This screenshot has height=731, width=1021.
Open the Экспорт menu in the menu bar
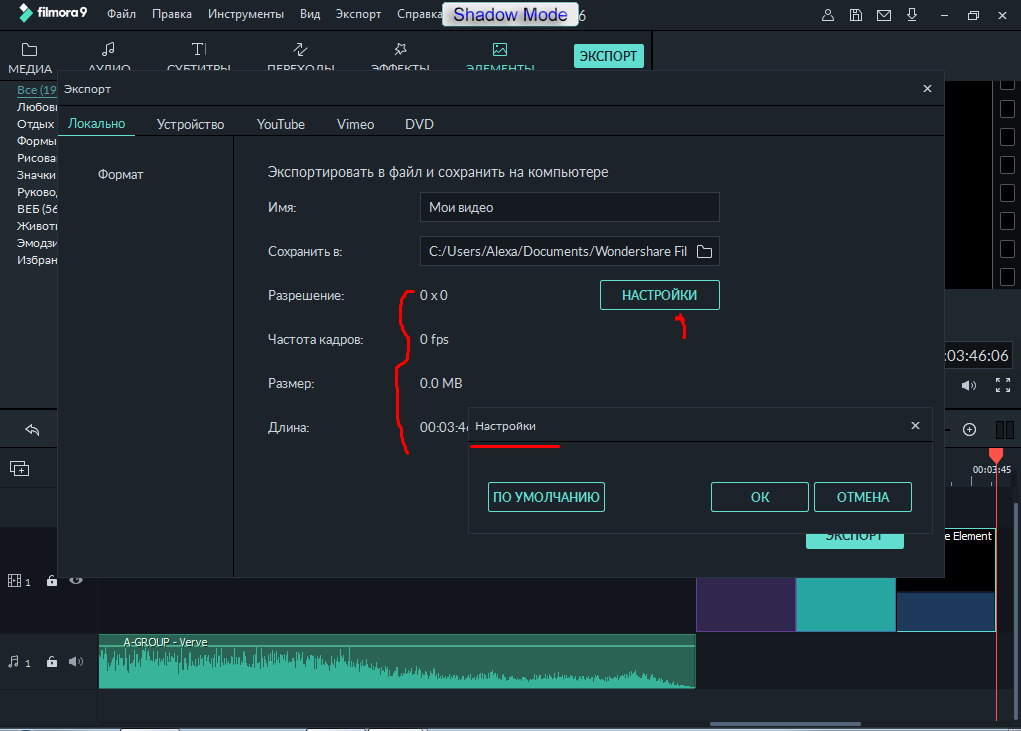[x=358, y=15]
